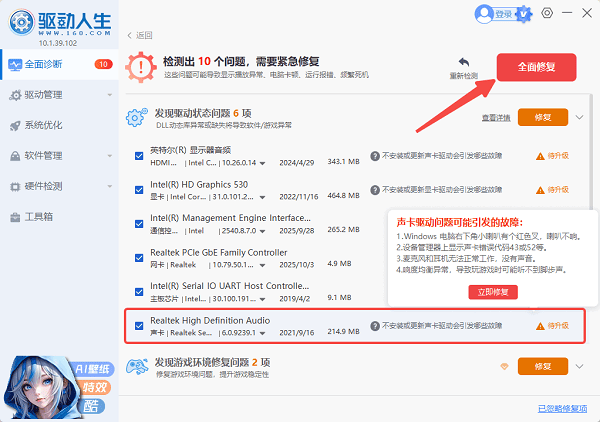Toggle the Realtek PCIe GbE Family Controller checkbox
Viewport: 600px width, 422px height.
[x=139, y=257]
